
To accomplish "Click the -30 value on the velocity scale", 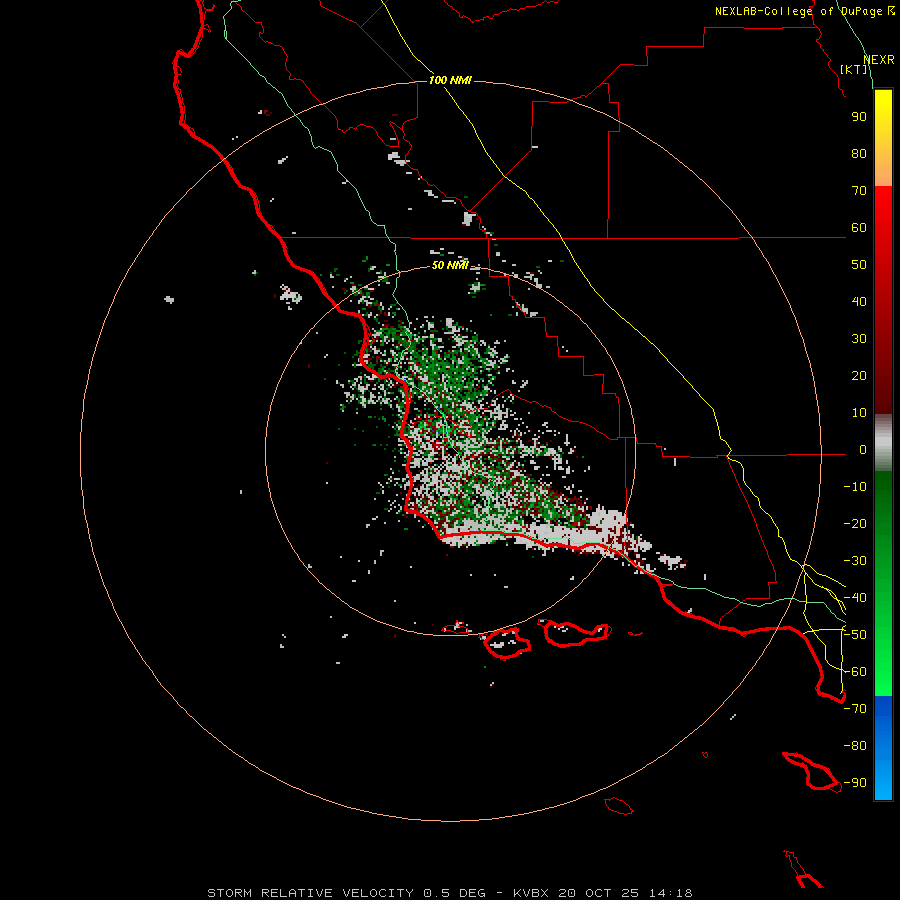I will pyautogui.click(x=855, y=561).
